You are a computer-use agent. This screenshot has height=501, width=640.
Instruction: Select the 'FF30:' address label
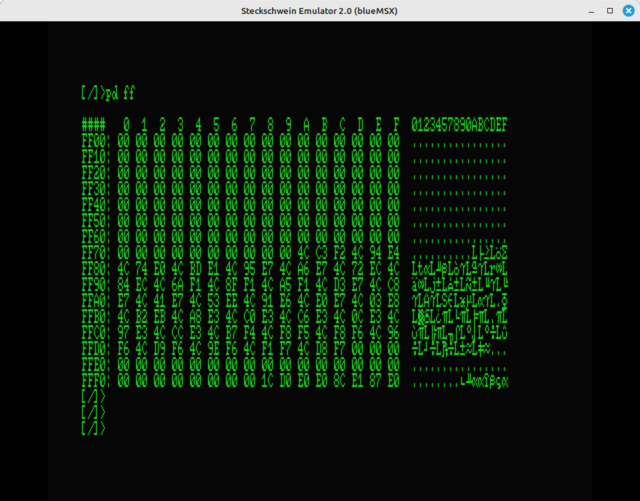tap(96, 189)
